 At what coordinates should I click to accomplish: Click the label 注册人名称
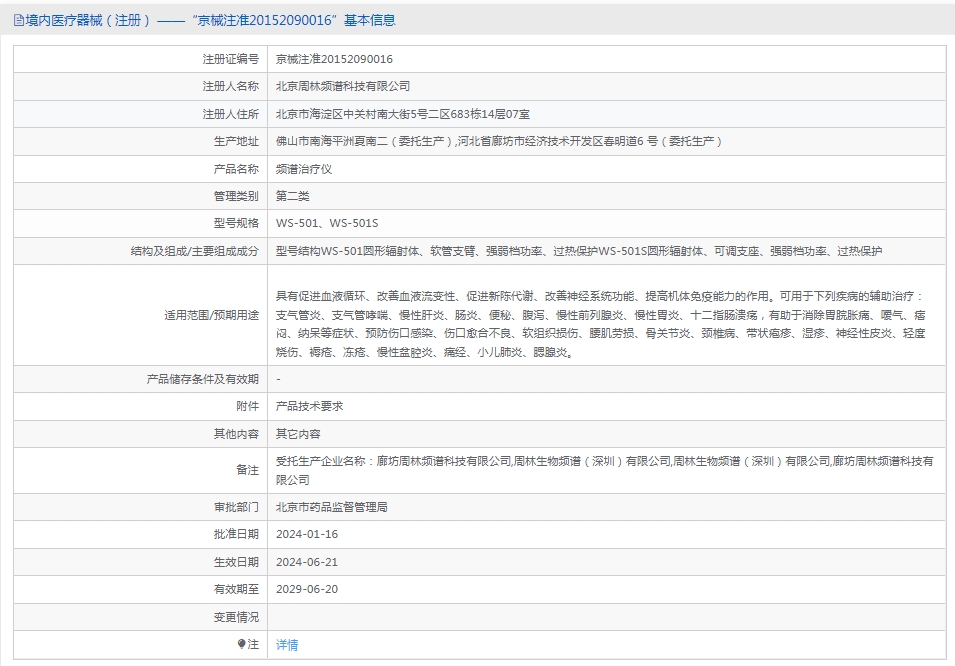(x=230, y=87)
